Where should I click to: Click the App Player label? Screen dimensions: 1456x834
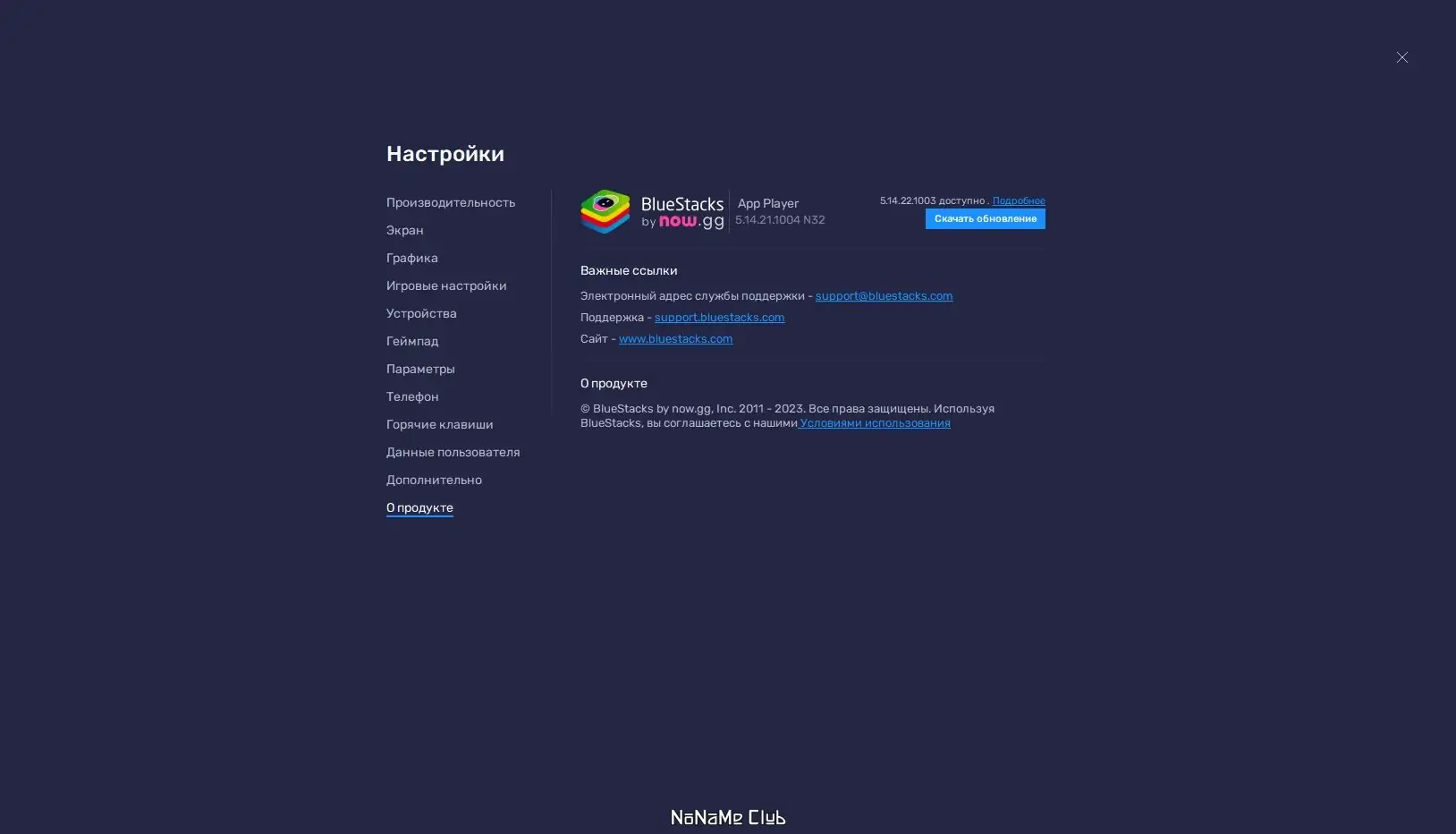click(768, 203)
